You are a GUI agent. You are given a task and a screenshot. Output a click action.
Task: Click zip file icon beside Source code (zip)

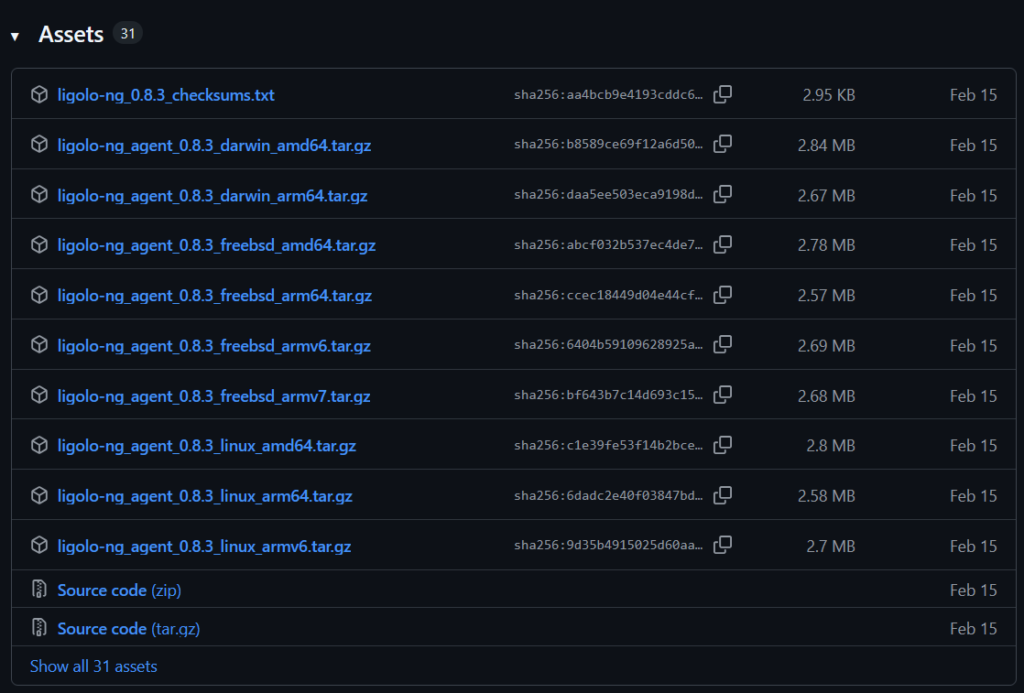coord(39,589)
